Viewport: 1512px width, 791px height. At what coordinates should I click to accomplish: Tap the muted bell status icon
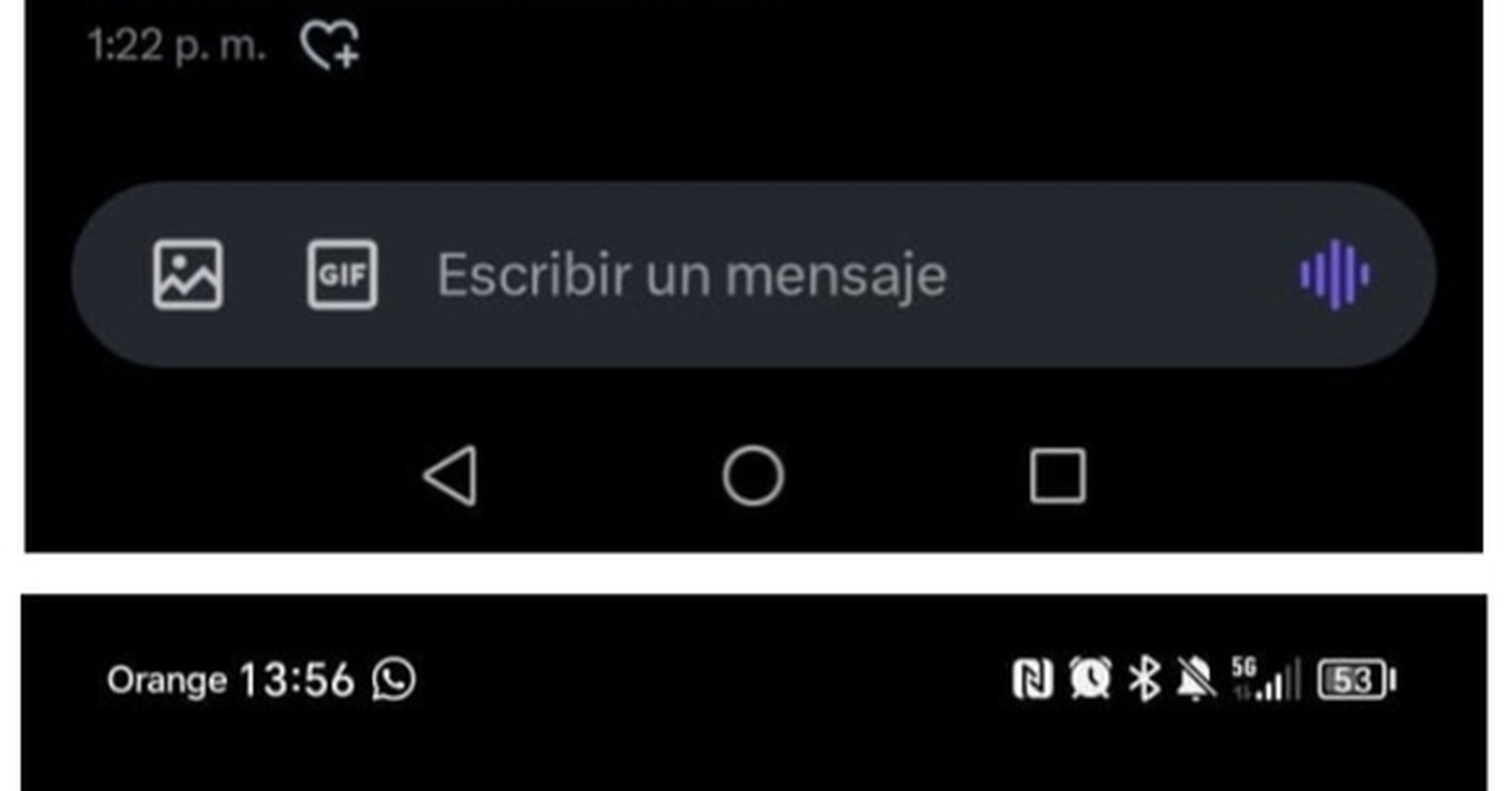1196,678
